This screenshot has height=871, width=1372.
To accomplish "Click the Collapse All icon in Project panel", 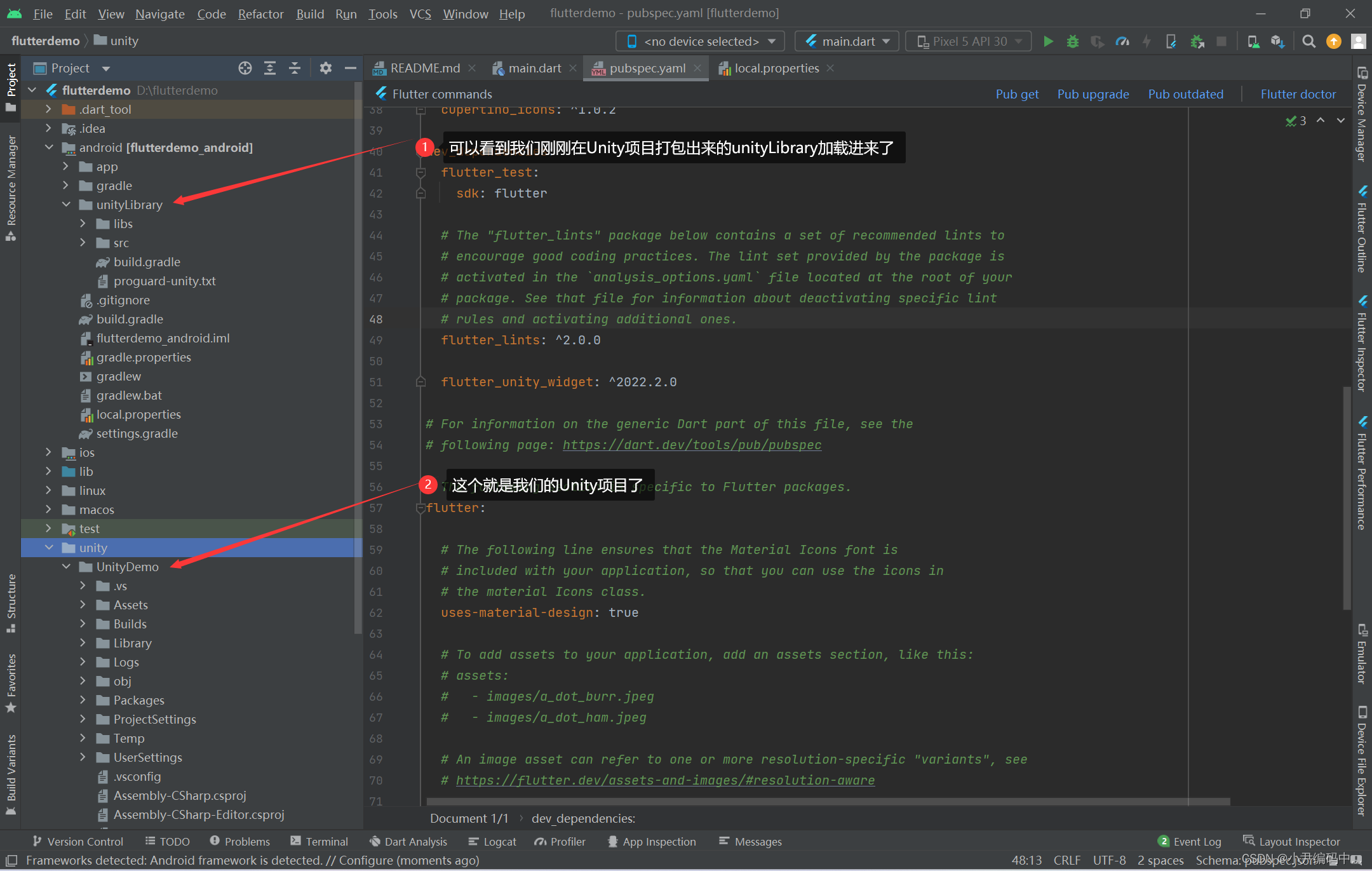I will point(295,68).
